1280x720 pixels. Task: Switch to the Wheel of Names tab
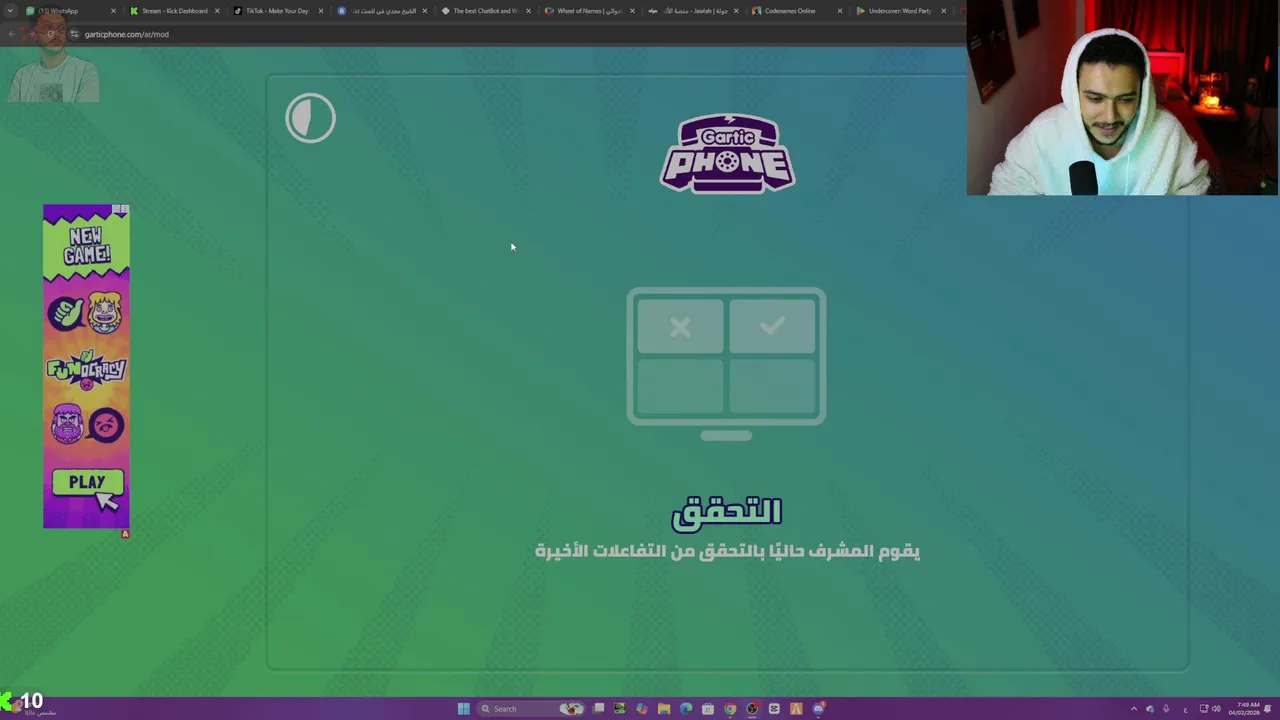[589, 11]
